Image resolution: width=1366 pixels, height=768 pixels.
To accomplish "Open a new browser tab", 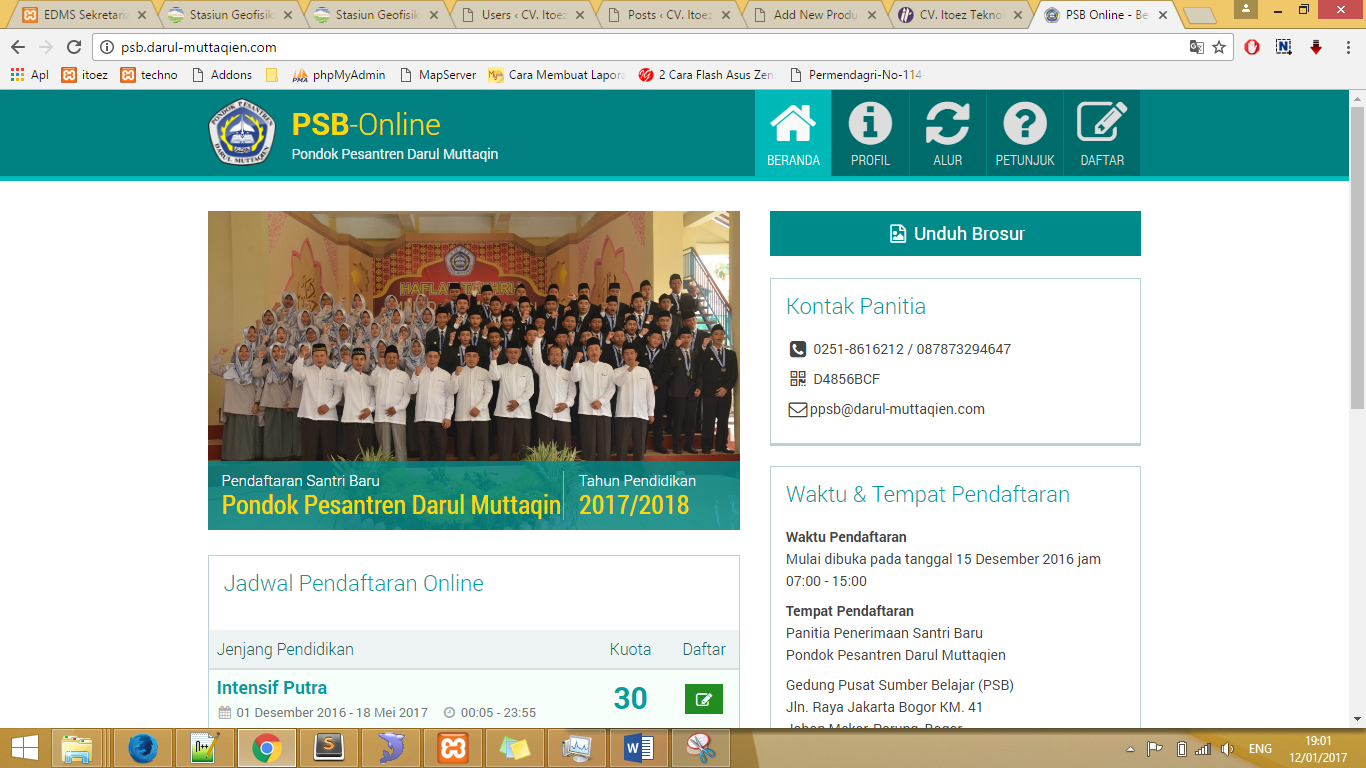I will pyautogui.click(x=1199, y=16).
